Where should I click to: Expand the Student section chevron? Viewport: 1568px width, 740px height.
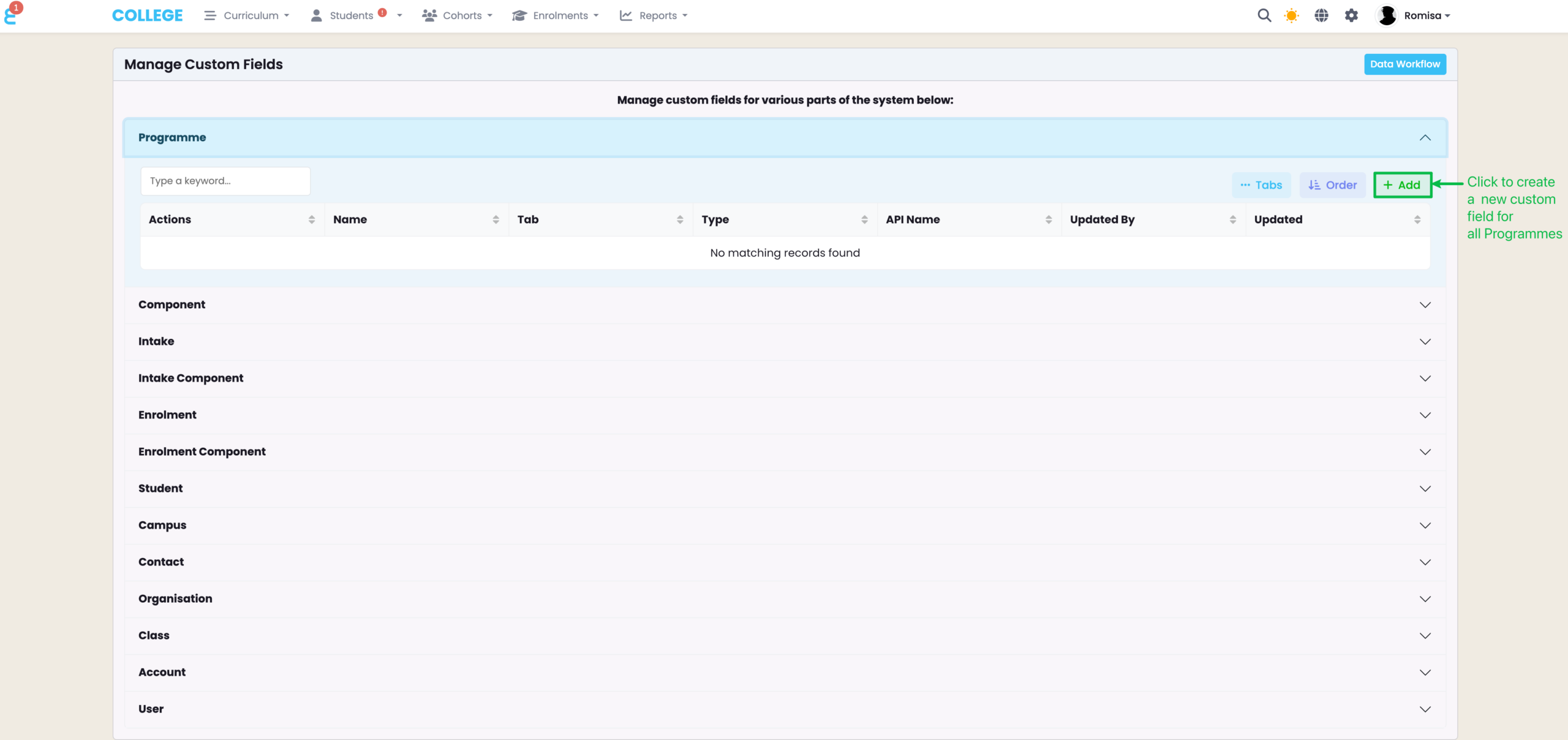pos(1425,488)
